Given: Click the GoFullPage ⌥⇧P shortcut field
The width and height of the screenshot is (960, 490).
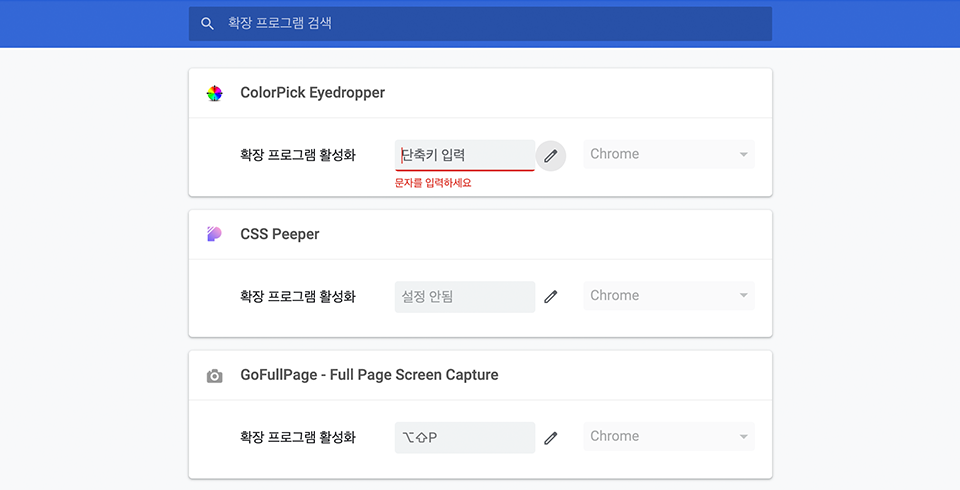Looking at the screenshot, I should click(465, 437).
